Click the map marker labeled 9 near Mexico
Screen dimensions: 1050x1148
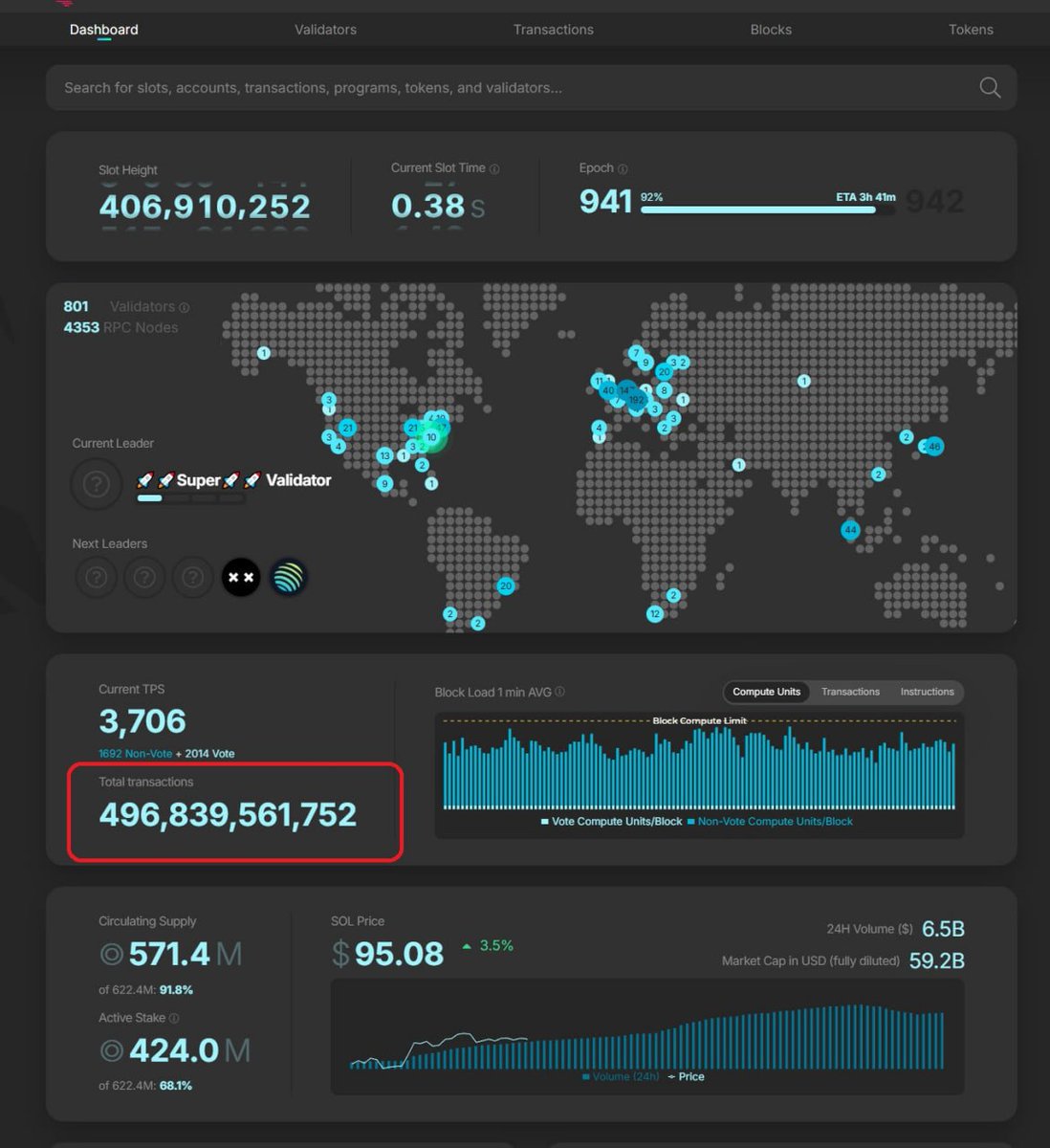(x=384, y=484)
